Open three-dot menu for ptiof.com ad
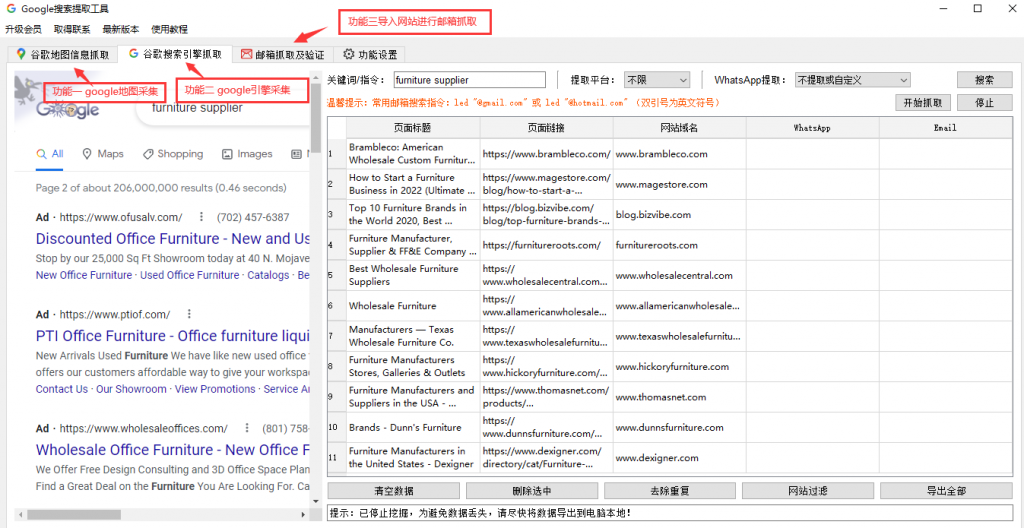1024x528 pixels. tap(189, 314)
